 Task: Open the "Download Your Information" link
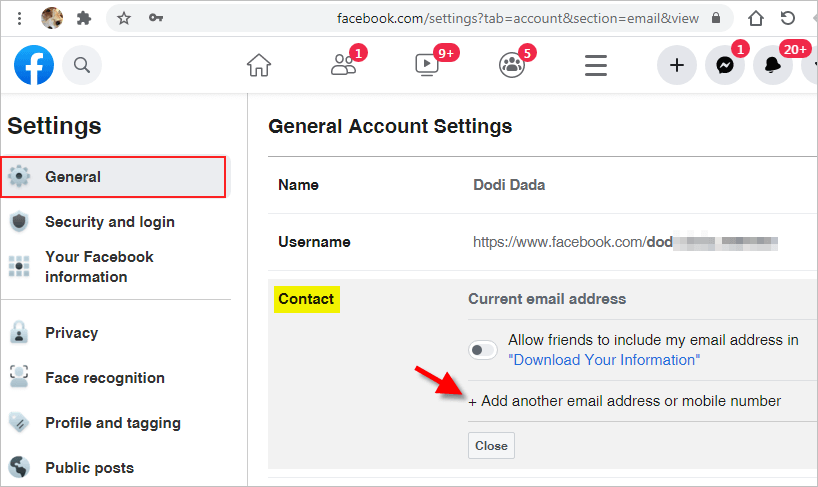click(x=604, y=360)
